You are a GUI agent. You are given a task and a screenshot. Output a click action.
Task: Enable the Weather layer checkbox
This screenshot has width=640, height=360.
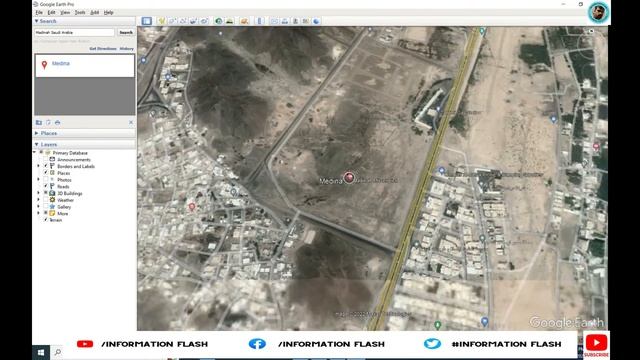(46, 200)
